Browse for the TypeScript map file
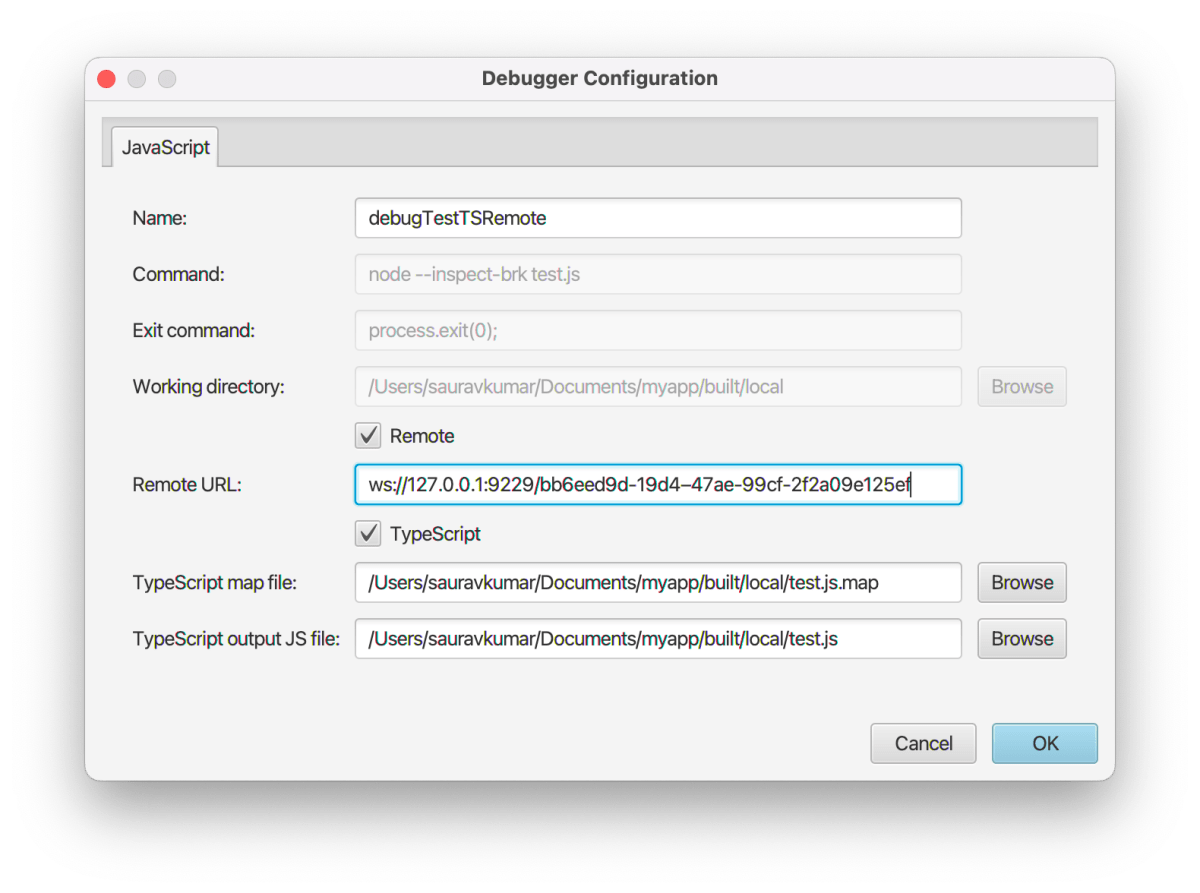The image size is (1200, 893). click(1022, 582)
